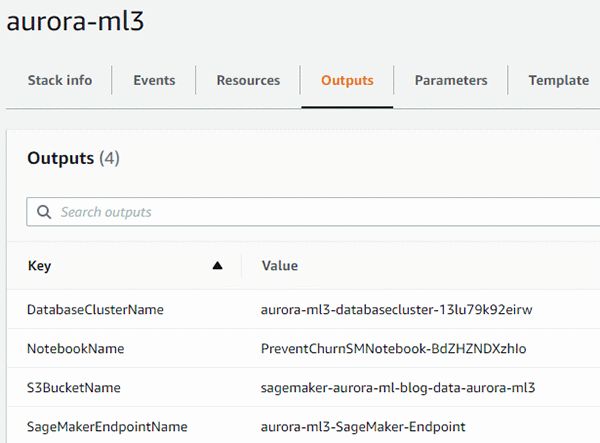Click value aurora-ml3-SageMaker-Endpoint
The image size is (600, 443).
[x=363, y=427]
